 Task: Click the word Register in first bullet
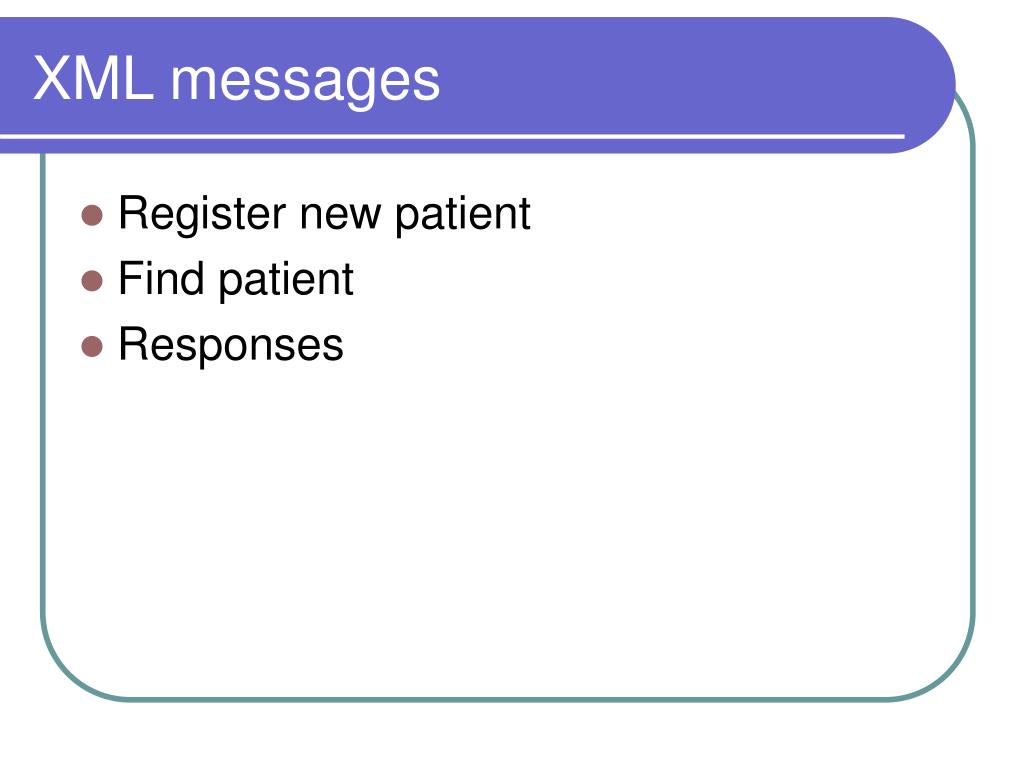202,214
